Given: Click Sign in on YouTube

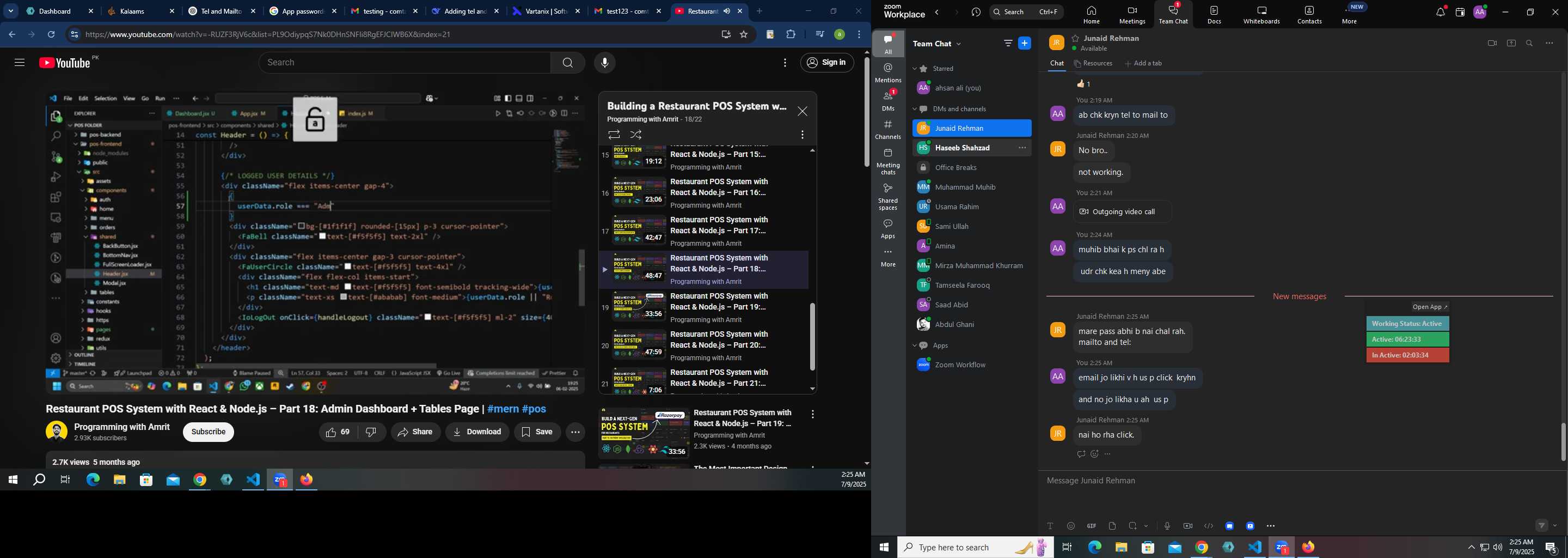Looking at the screenshot, I should point(826,63).
